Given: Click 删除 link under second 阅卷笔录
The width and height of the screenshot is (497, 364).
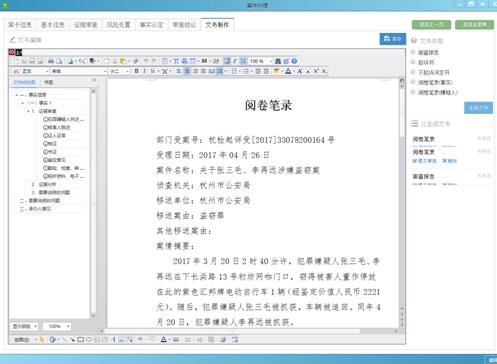Looking at the screenshot, I should pyautogui.click(x=450, y=161).
